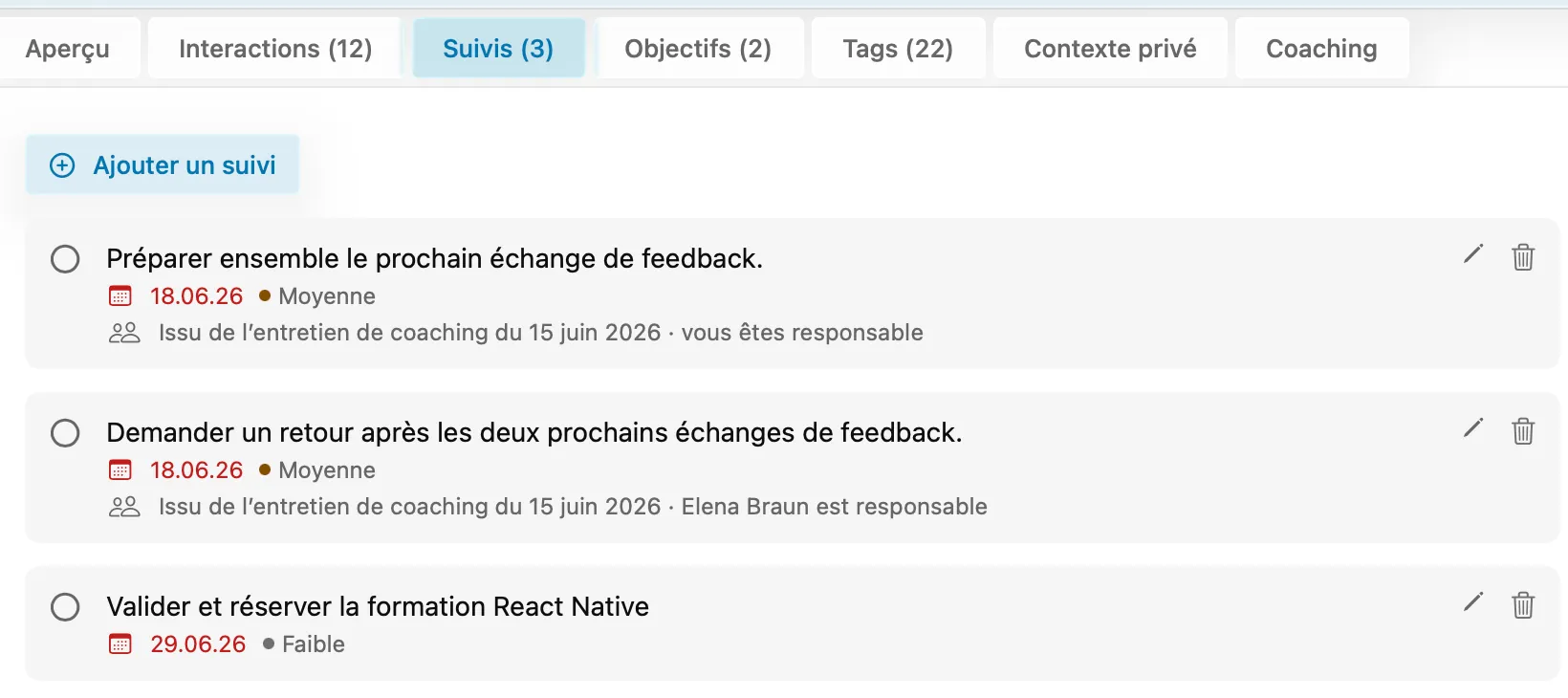Open the Coaching tab
1568x698 pixels.
(1321, 49)
